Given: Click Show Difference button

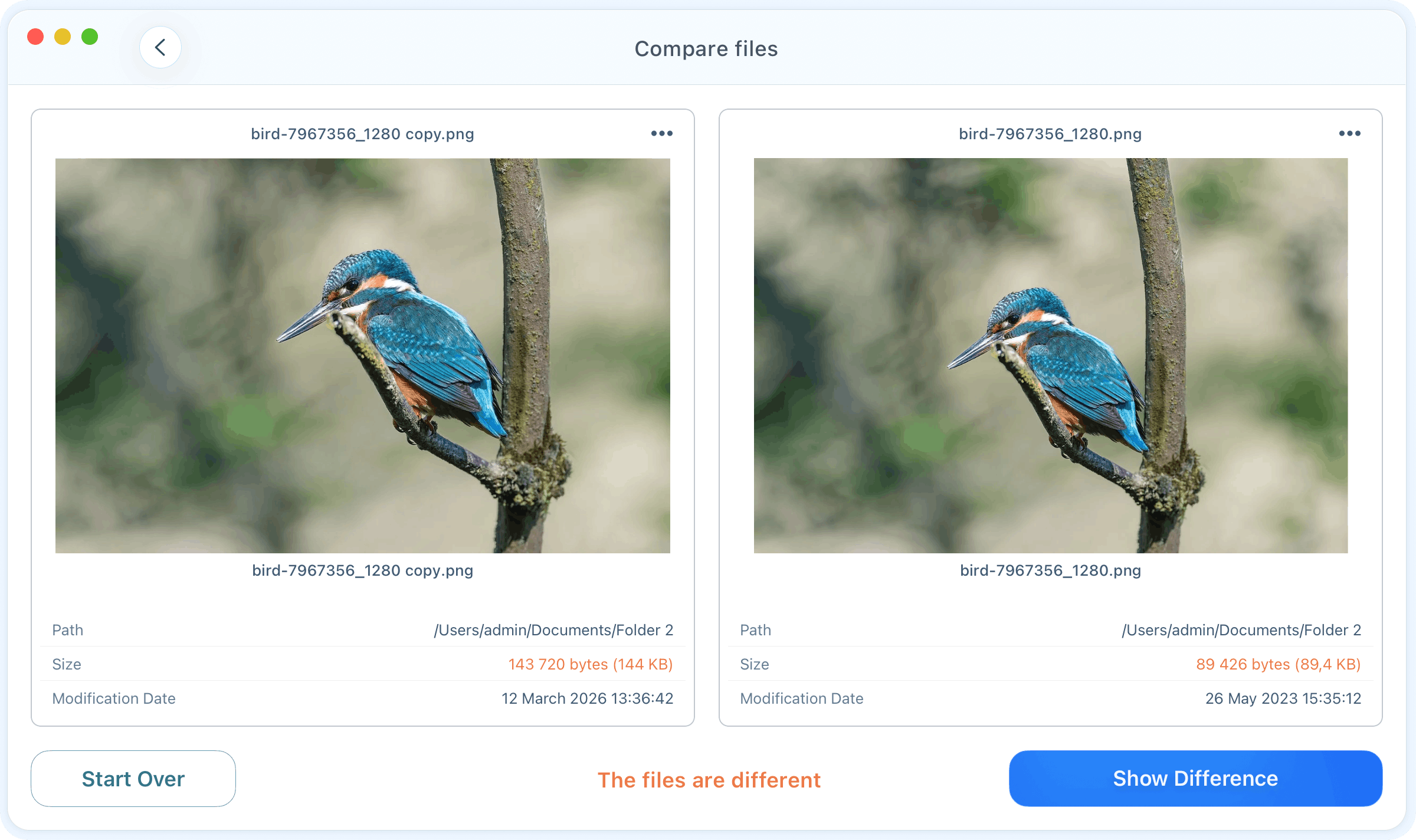Looking at the screenshot, I should [x=1195, y=778].
